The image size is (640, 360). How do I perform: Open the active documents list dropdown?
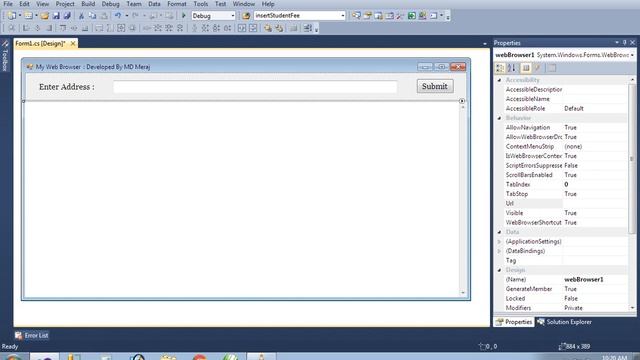click(x=485, y=43)
